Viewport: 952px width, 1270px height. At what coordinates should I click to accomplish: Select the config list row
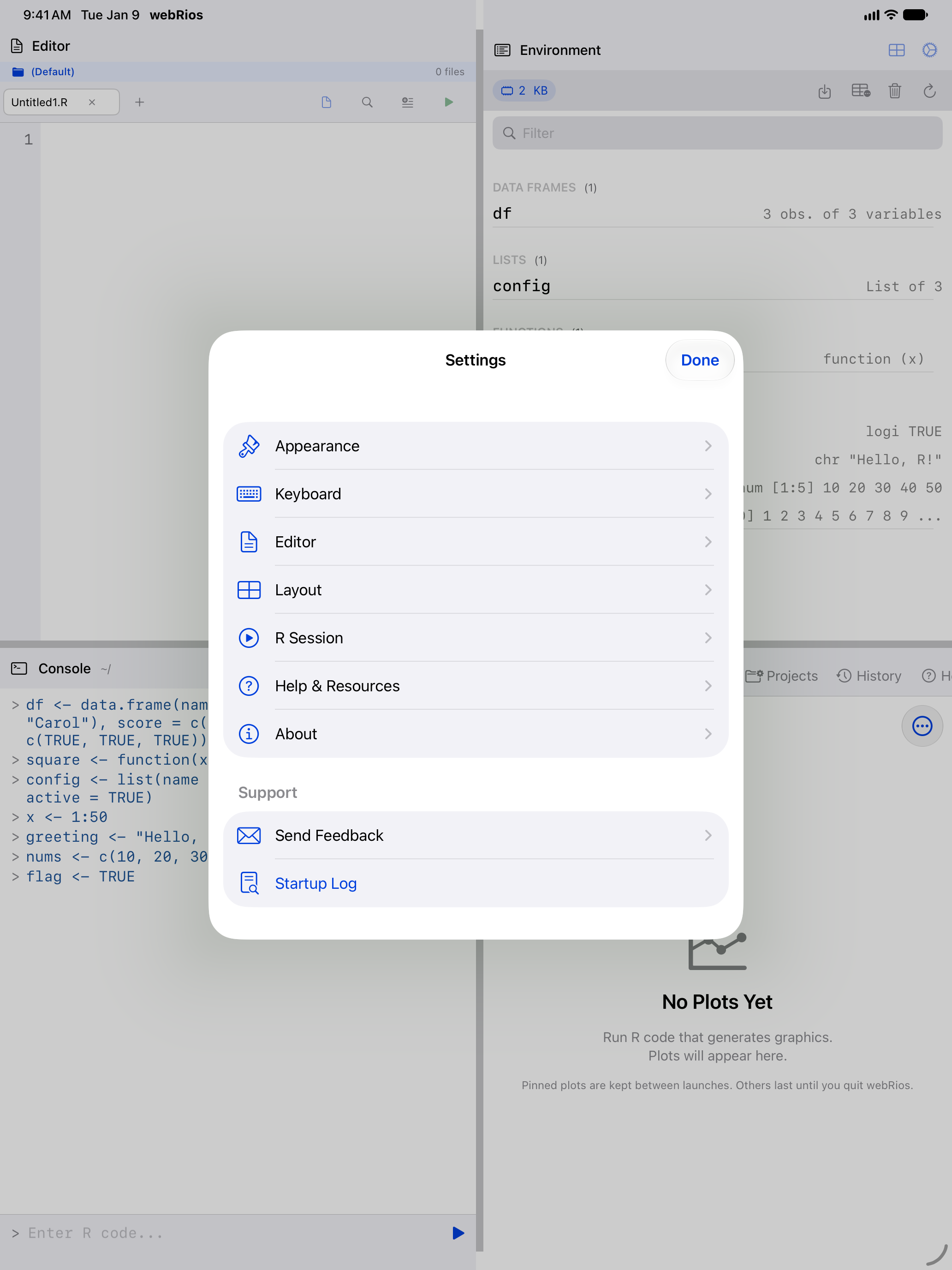pos(717,286)
